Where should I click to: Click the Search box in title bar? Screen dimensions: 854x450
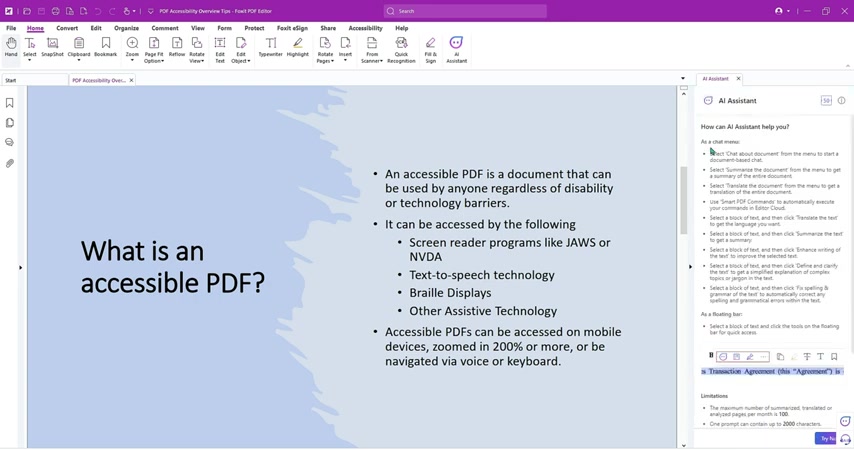point(465,11)
